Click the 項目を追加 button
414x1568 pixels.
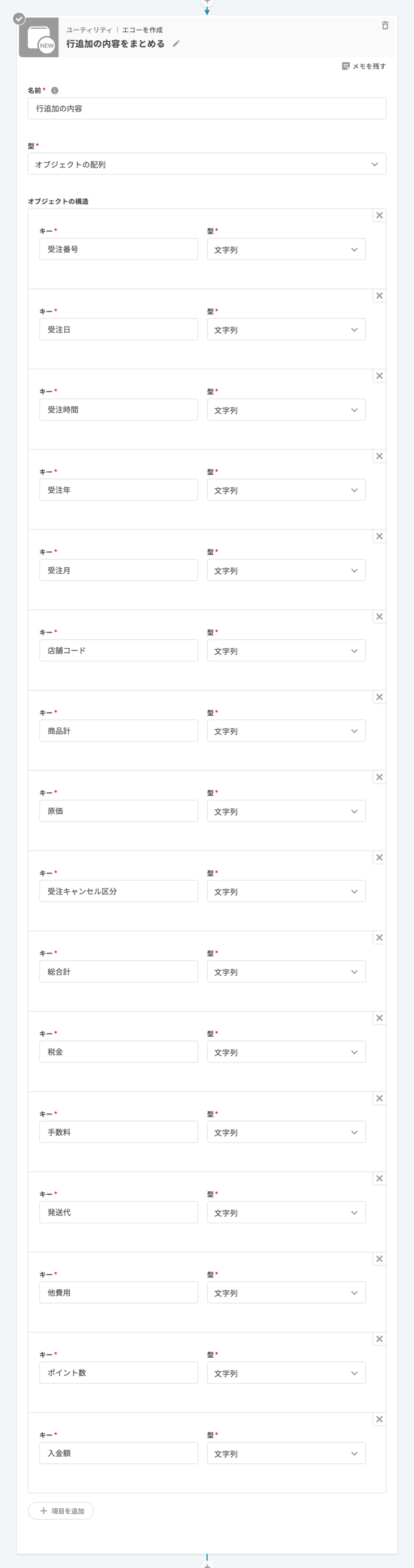point(61,1511)
